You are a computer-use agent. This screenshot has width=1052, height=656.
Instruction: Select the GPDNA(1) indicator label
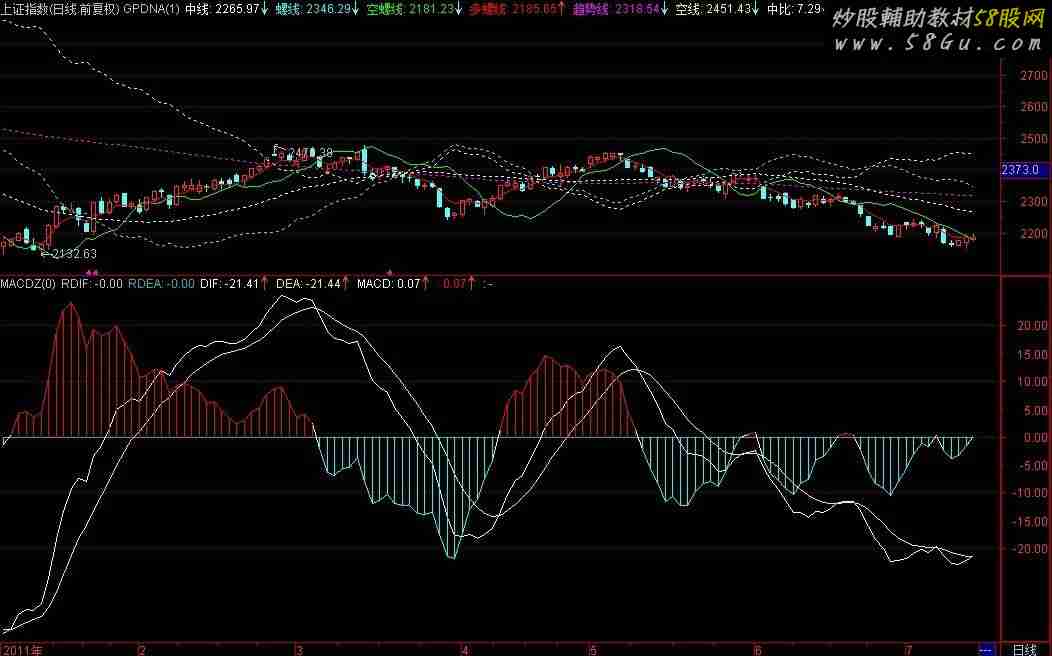pos(151,8)
